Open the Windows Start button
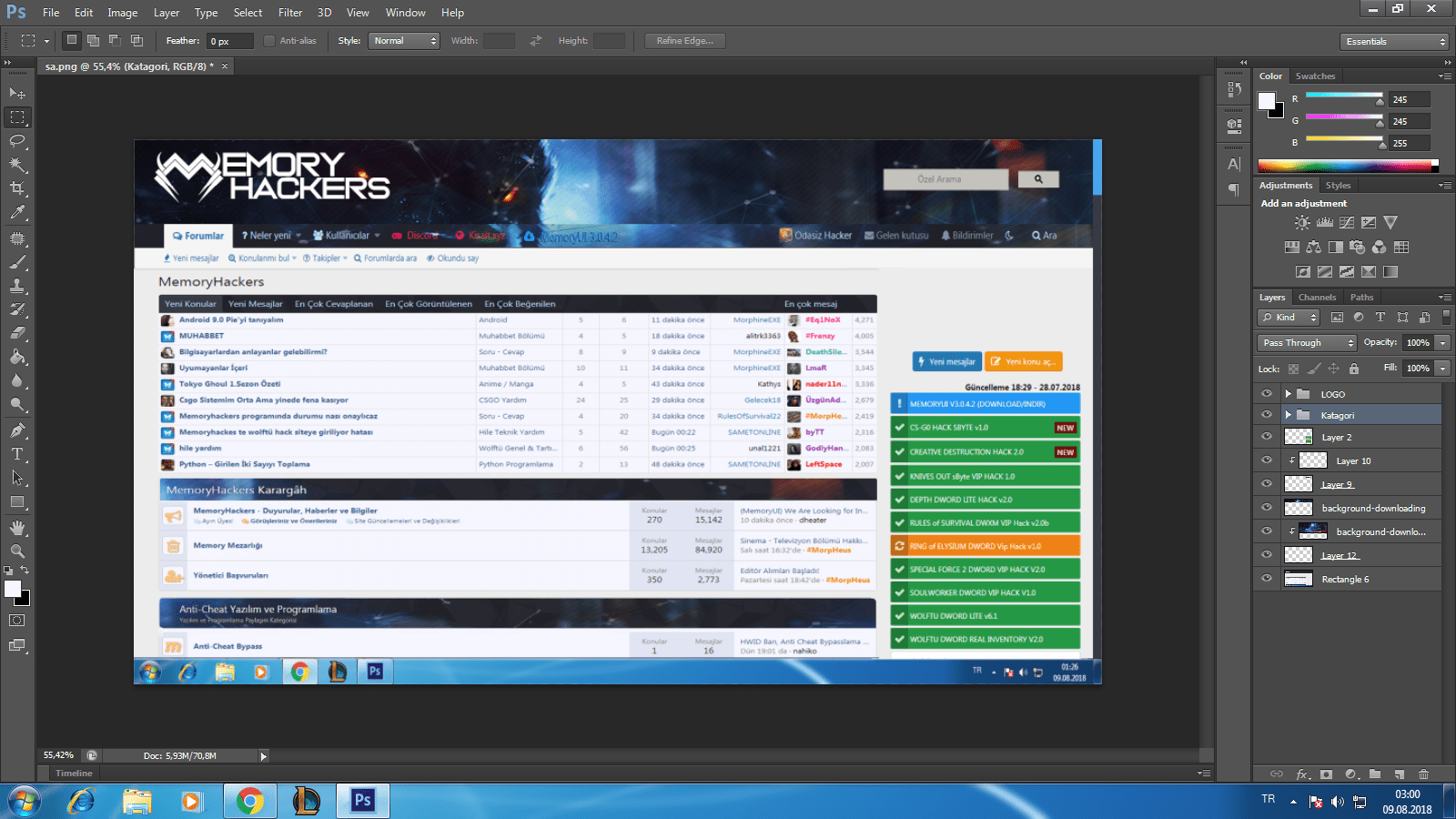 (x=24, y=801)
